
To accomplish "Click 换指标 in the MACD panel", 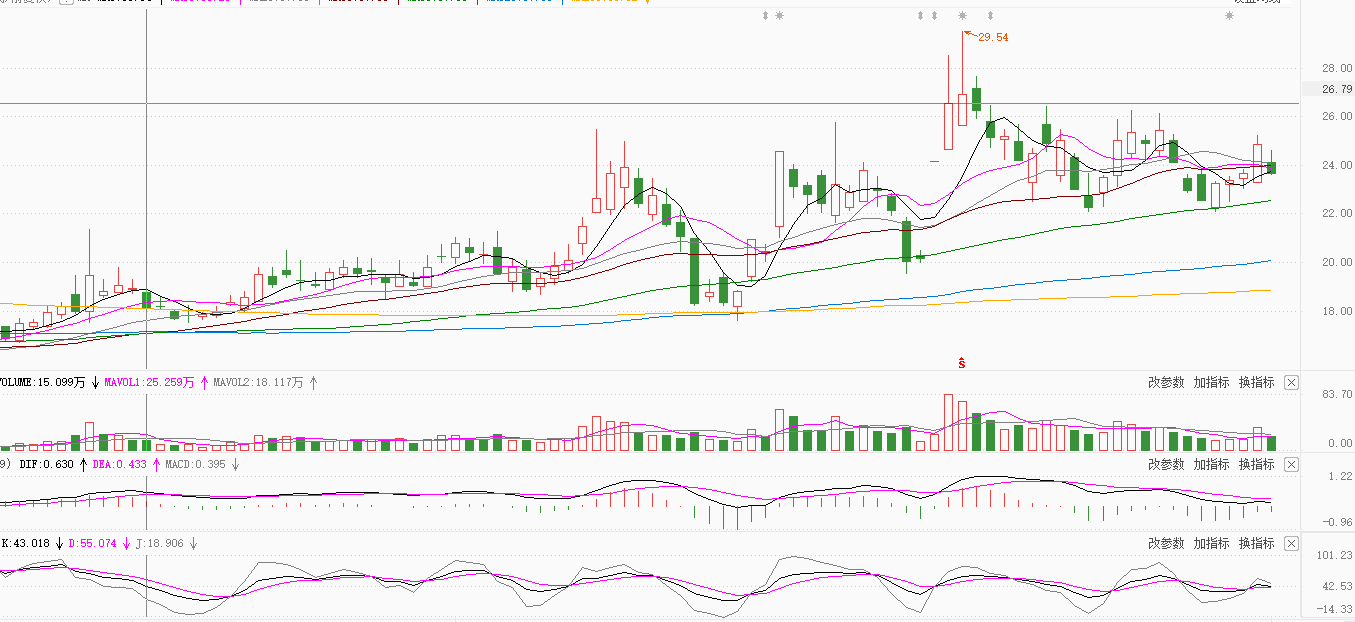I will point(1257,464).
